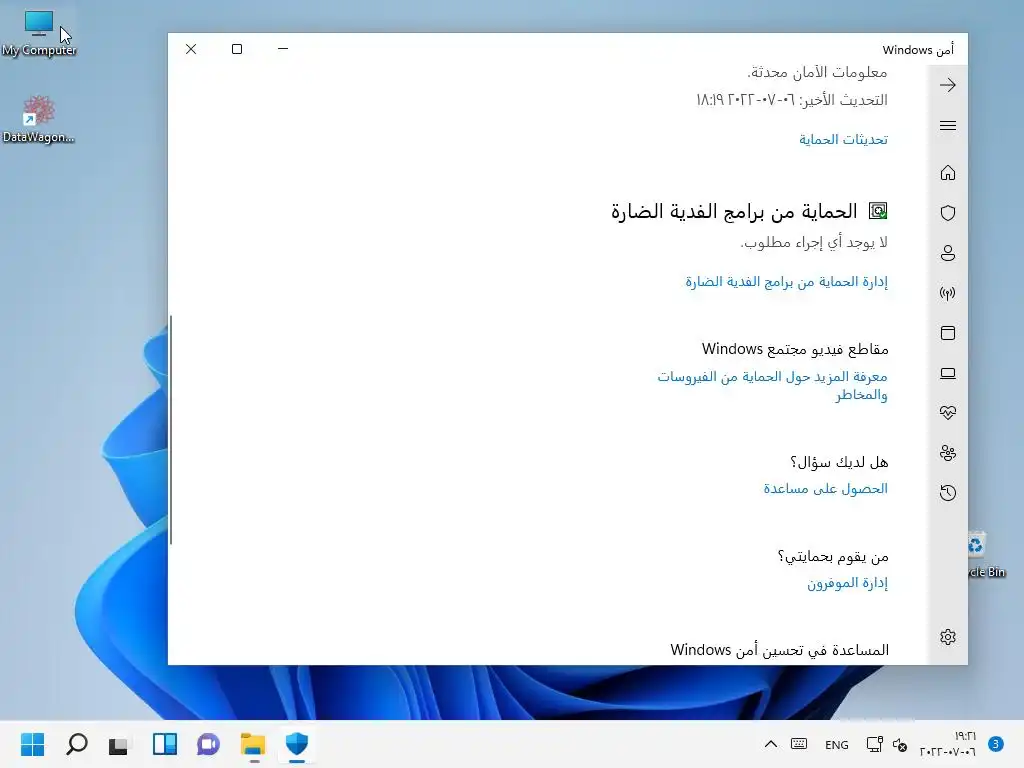Viewport: 1024px width, 768px height.
Task: Maximize the Windows Security window
Action: click(x=237, y=49)
